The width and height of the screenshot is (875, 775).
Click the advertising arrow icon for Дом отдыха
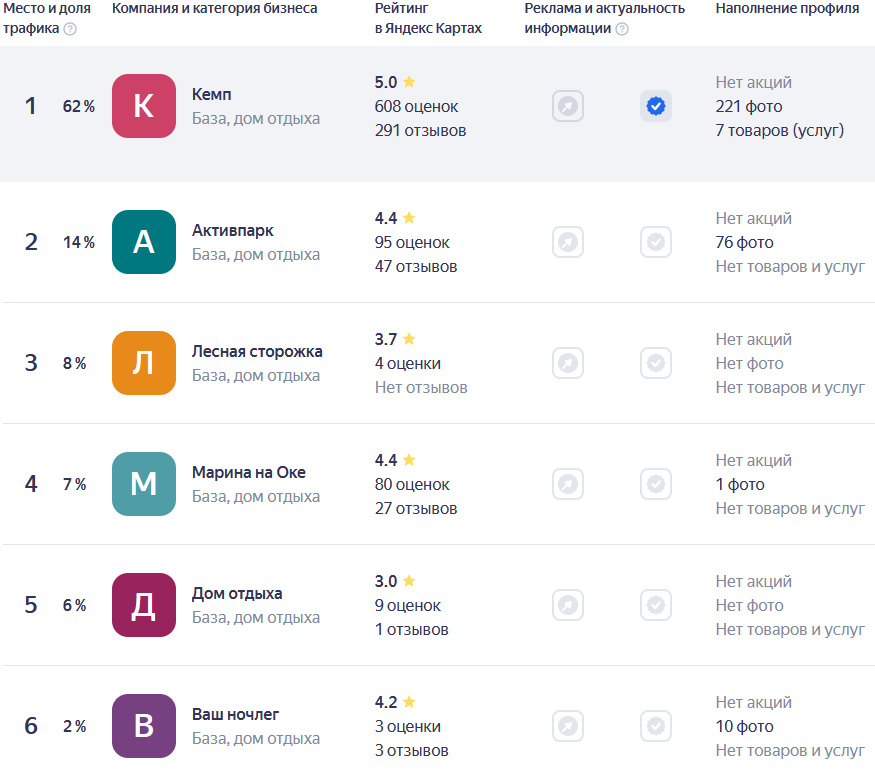click(568, 605)
